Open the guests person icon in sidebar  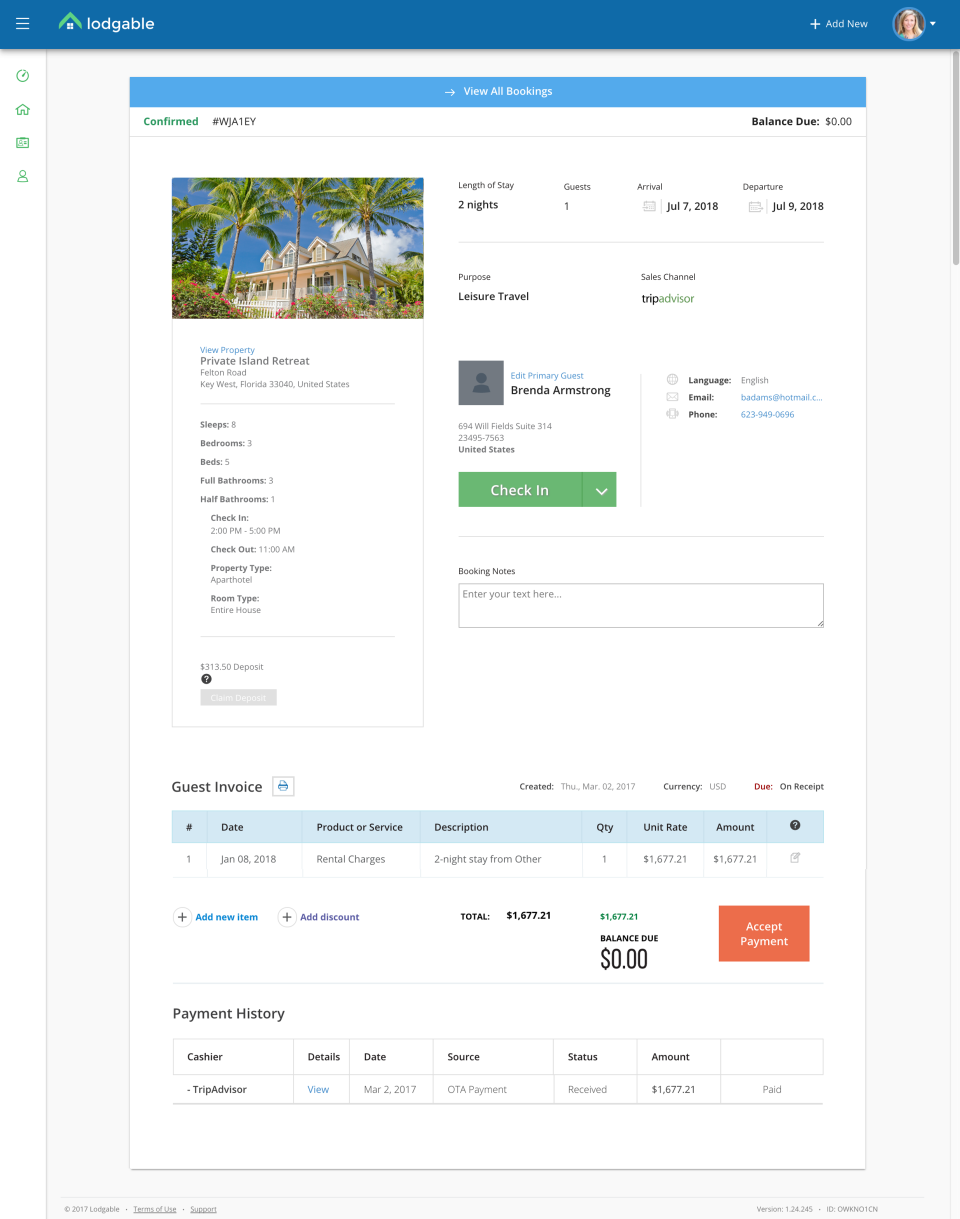(x=22, y=176)
